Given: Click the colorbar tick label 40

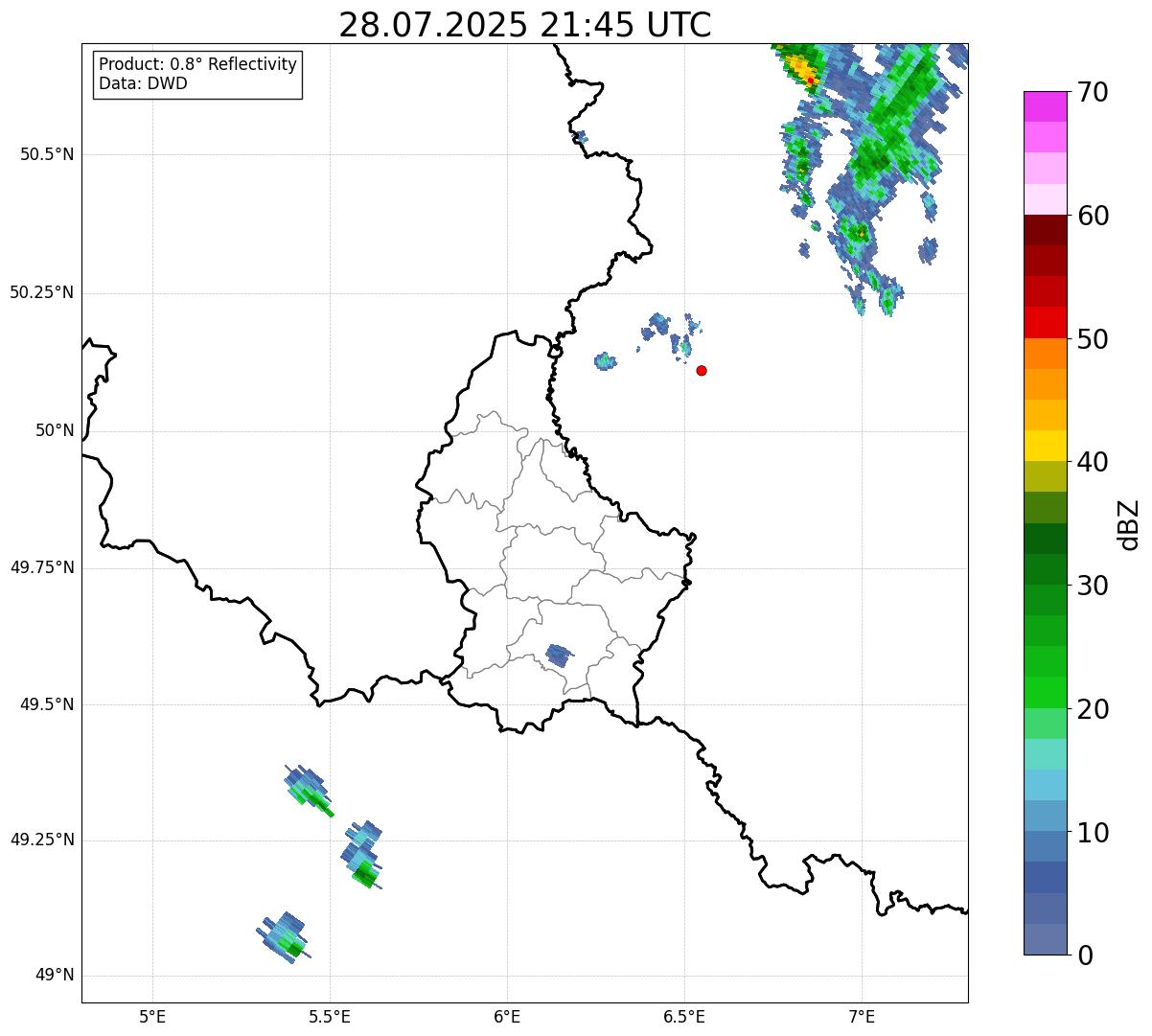Looking at the screenshot, I should pyautogui.click(x=1093, y=462).
